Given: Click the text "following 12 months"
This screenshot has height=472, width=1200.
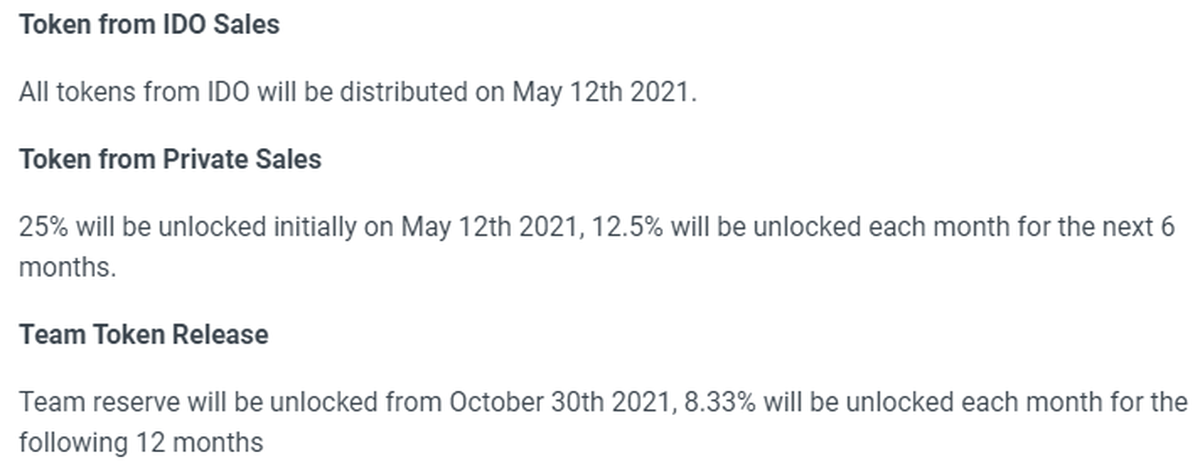Looking at the screenshot, I should pyautogui.click(x=141, y=441).
